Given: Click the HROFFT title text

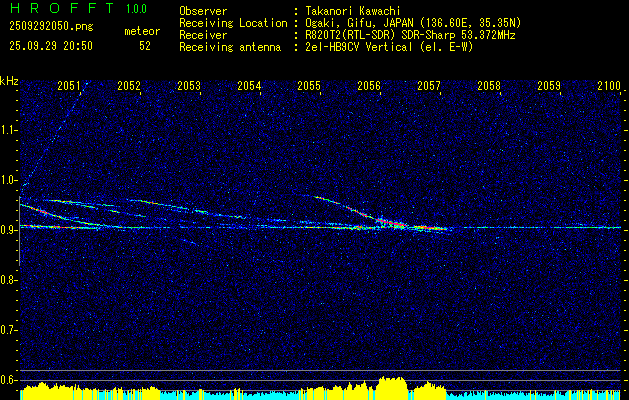Looking at the screenshot, I should coord(62,8).
